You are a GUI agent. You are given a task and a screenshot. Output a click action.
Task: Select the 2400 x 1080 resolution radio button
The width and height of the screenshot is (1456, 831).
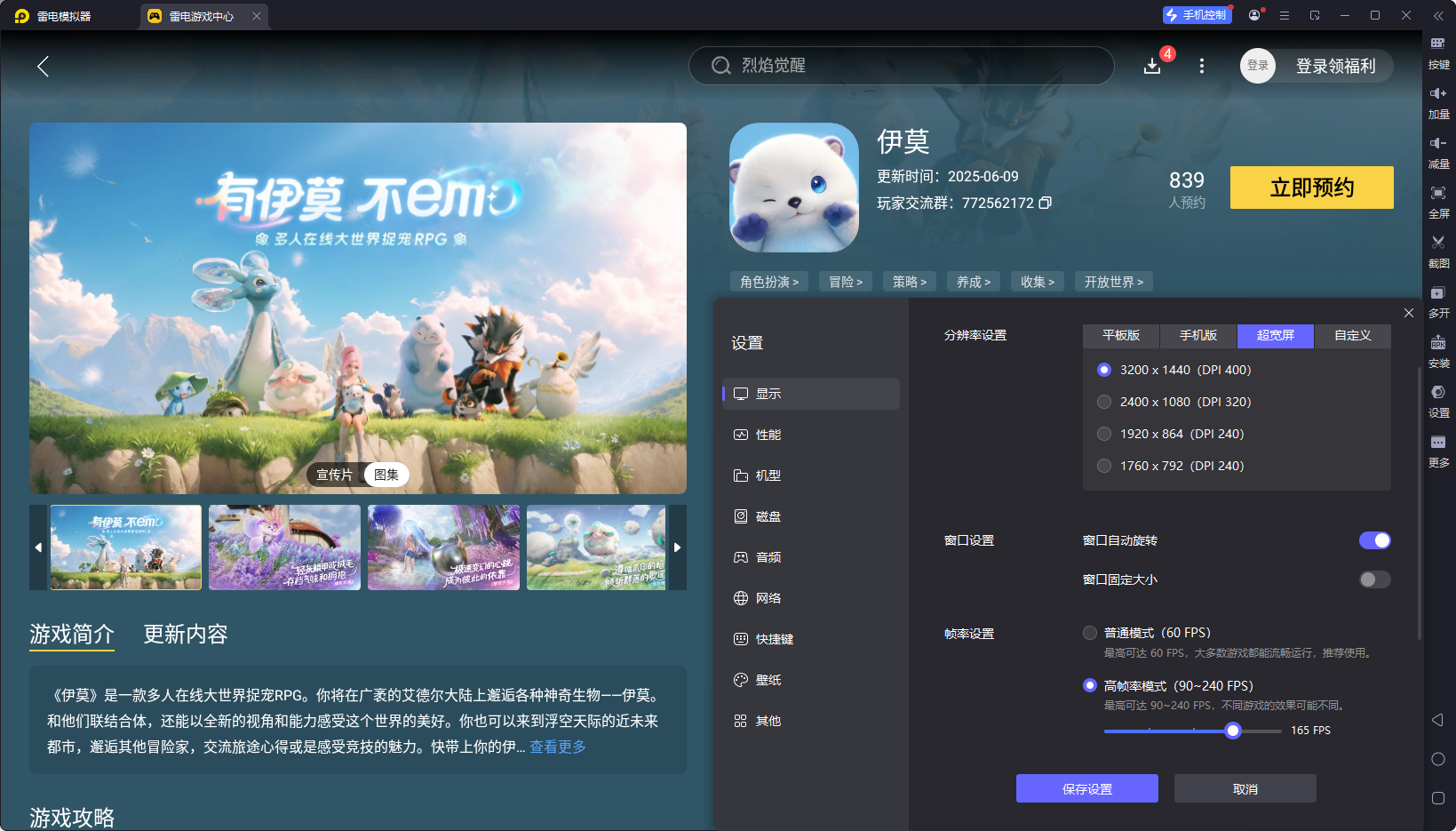[1104, 401]
